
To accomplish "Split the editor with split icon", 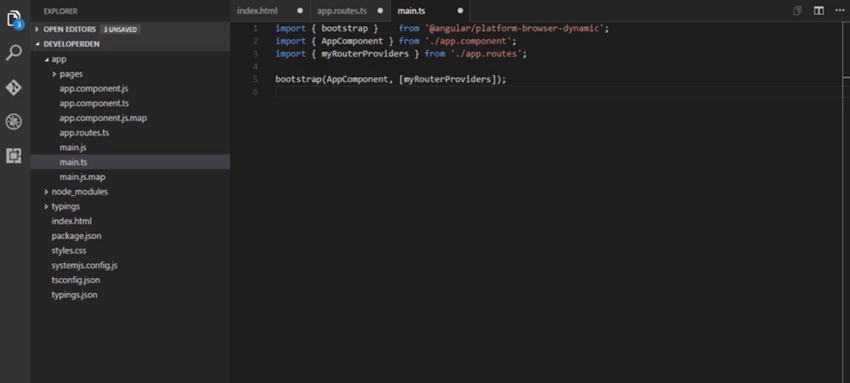I will 819,11.
